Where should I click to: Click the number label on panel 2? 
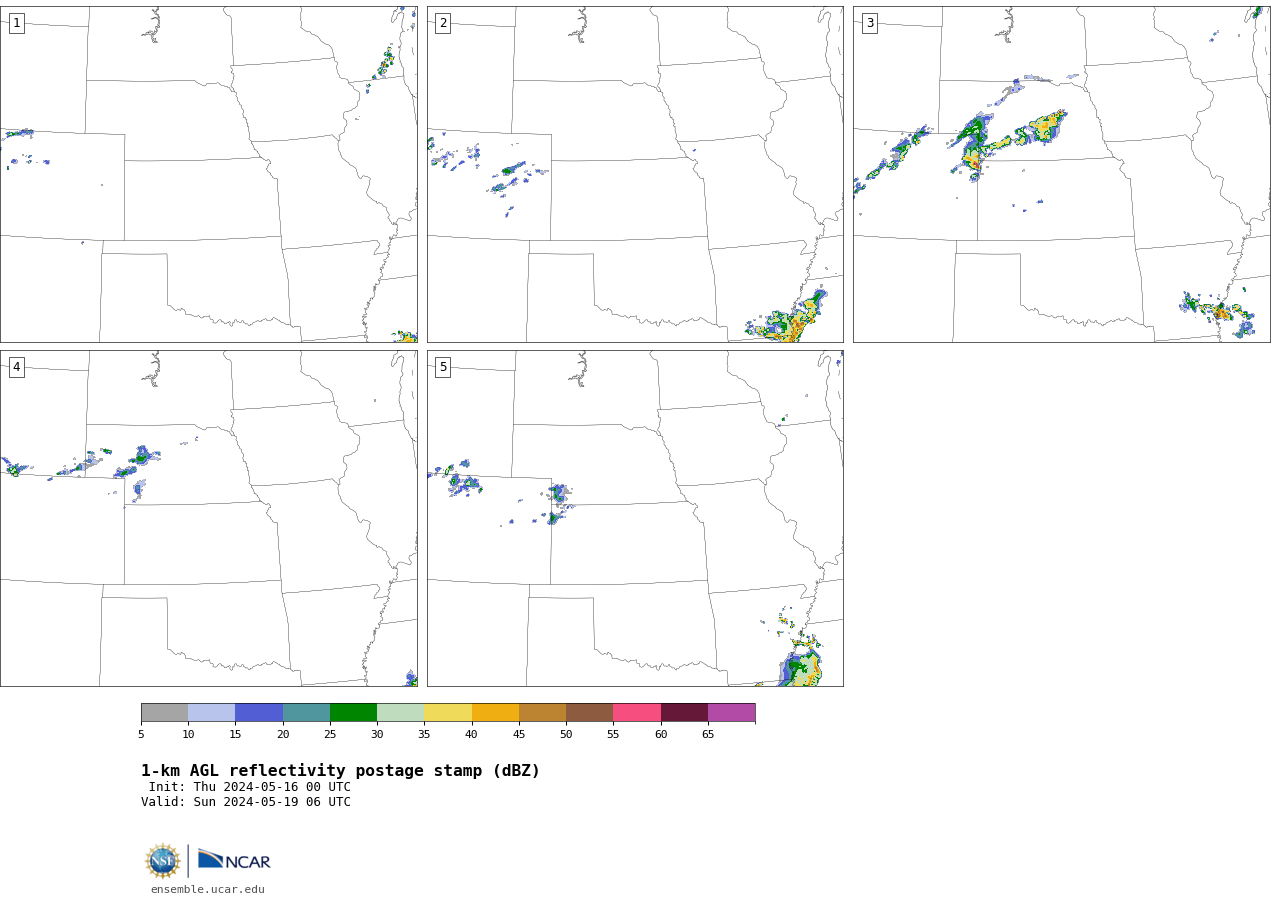[x=443, y=23]
